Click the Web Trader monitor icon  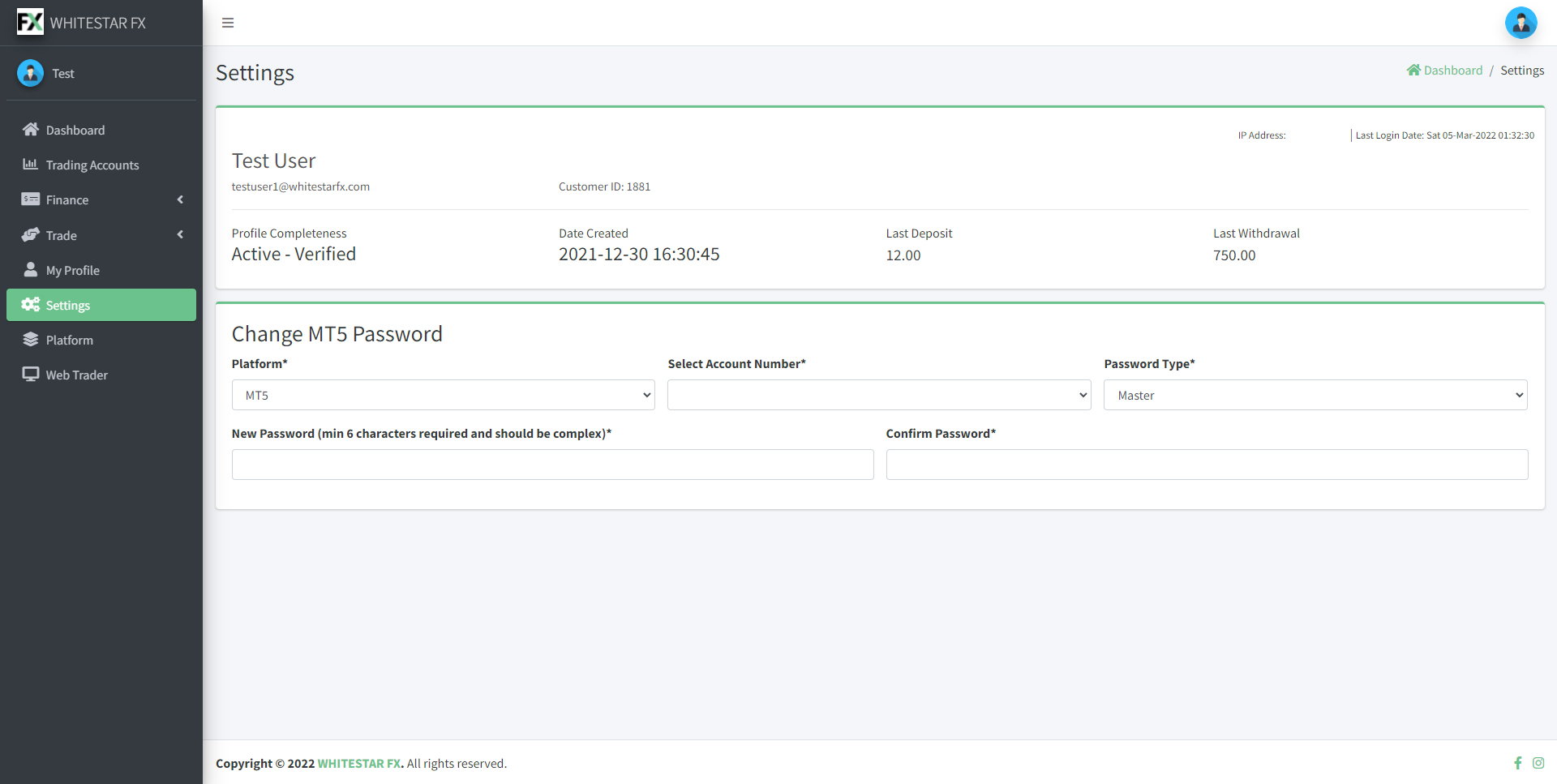31,374
